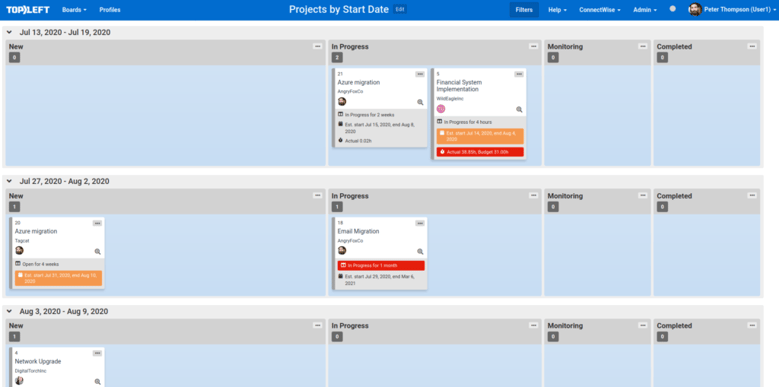Image resolution: width=779 pixels, height=387 pixels.
Task: Click ellipsis on Completed column, Jul 13 week
Action: coord(752,46)
